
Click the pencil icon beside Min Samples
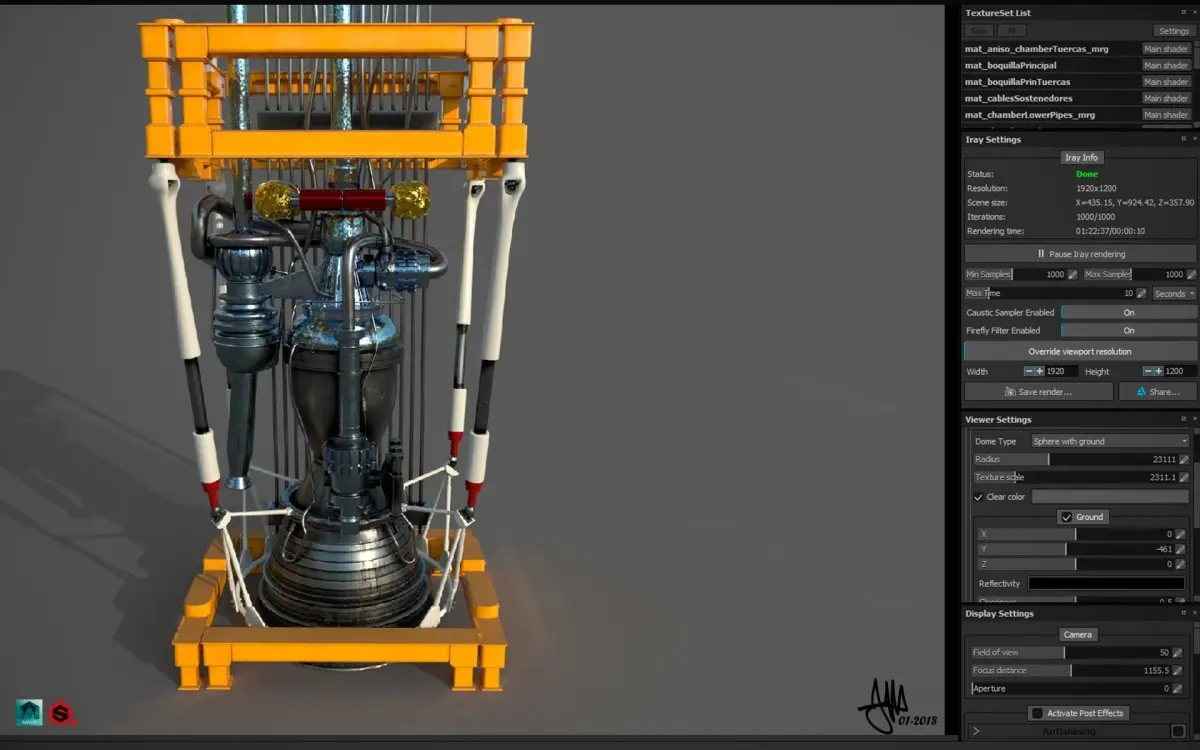click(x=1073, y=274)
